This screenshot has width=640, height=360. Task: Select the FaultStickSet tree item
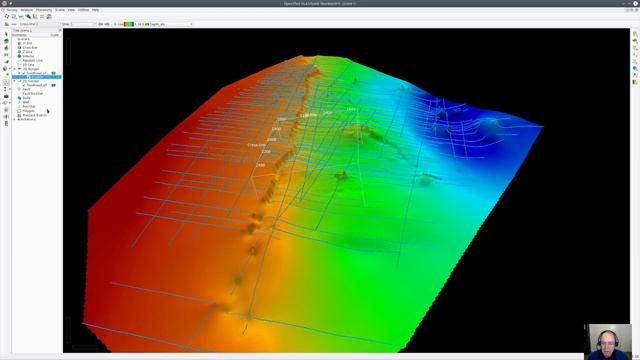[x=33, y=93]
